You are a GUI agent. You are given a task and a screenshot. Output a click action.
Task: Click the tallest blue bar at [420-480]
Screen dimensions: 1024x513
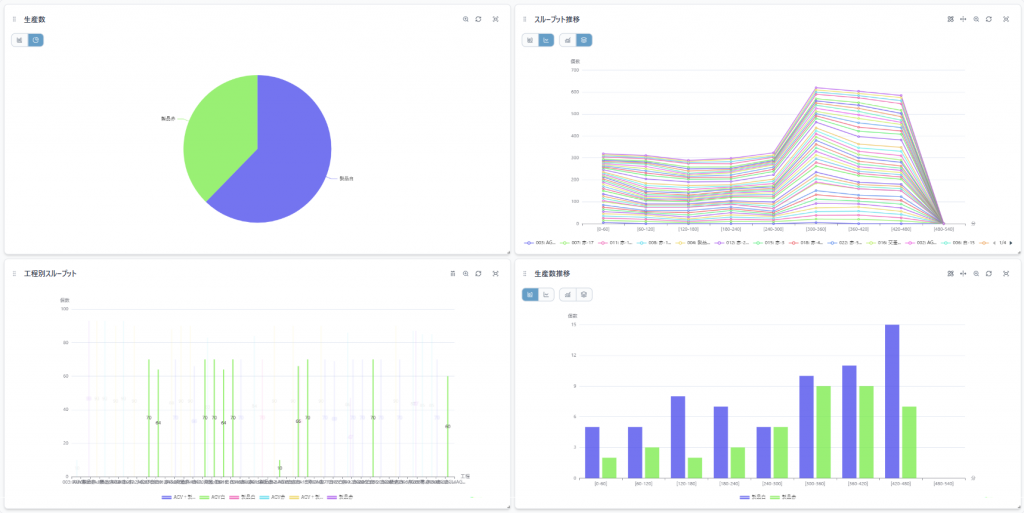892,401
